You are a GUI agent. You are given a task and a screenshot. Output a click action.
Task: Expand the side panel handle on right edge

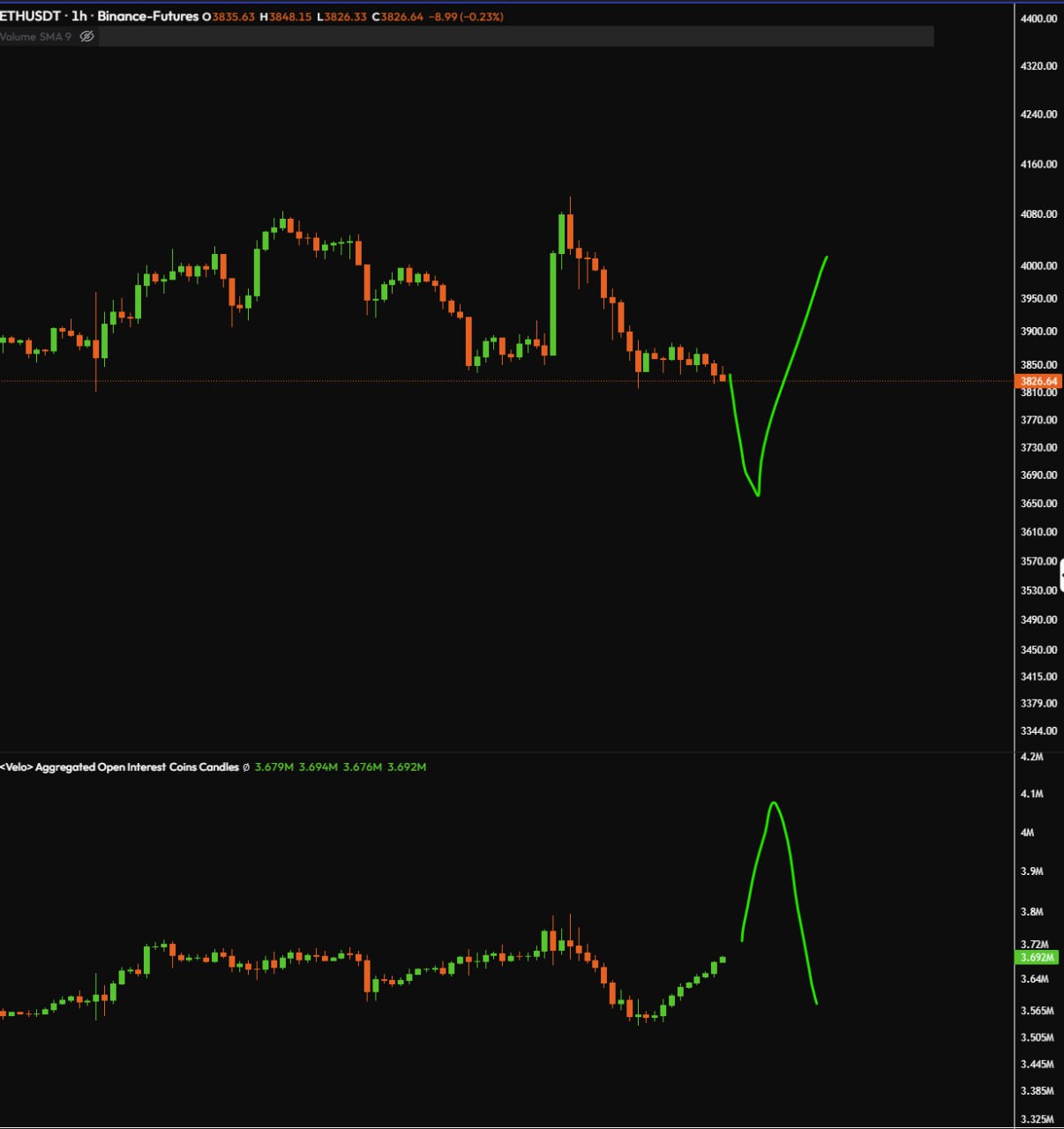click(1060, 574)
